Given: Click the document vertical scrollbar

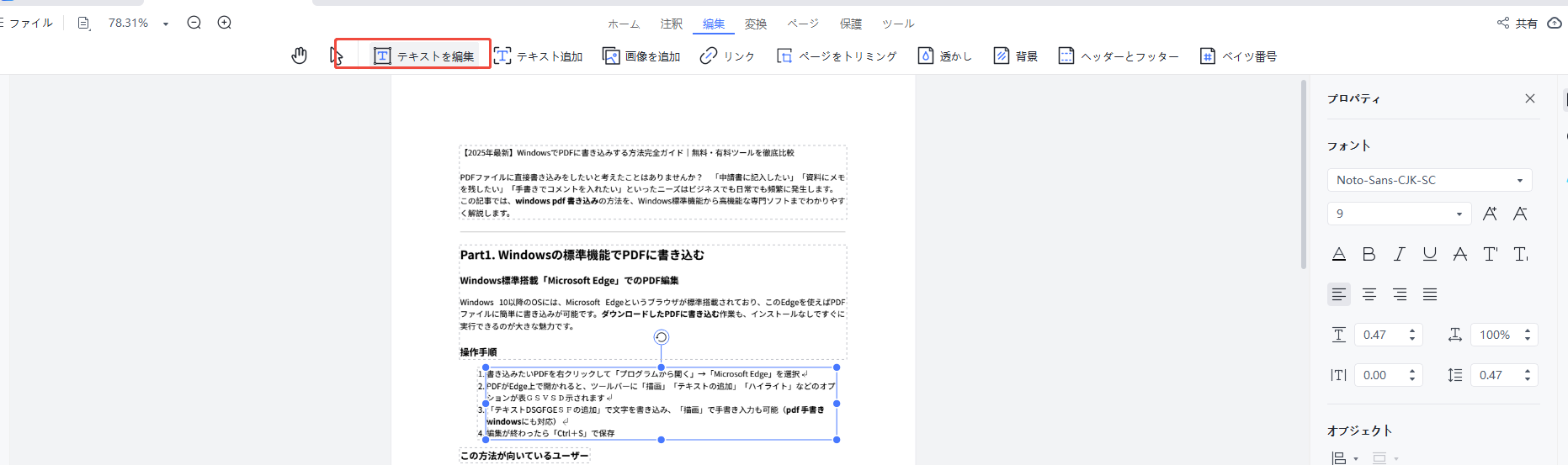Looking at the screenshot, I should (x=1304, y=174).
